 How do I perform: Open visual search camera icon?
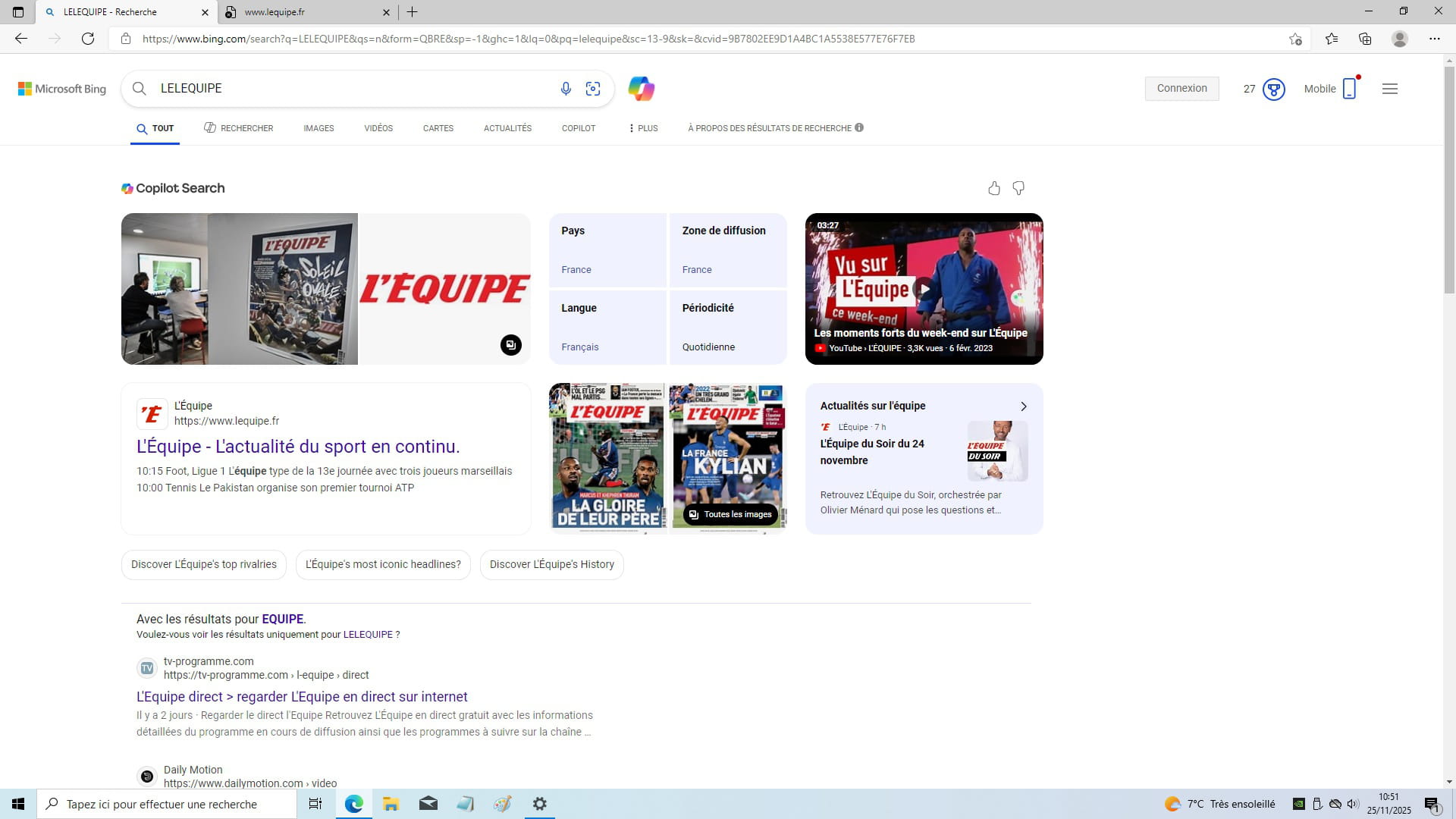pyautogui.click(x=593, y=89)
